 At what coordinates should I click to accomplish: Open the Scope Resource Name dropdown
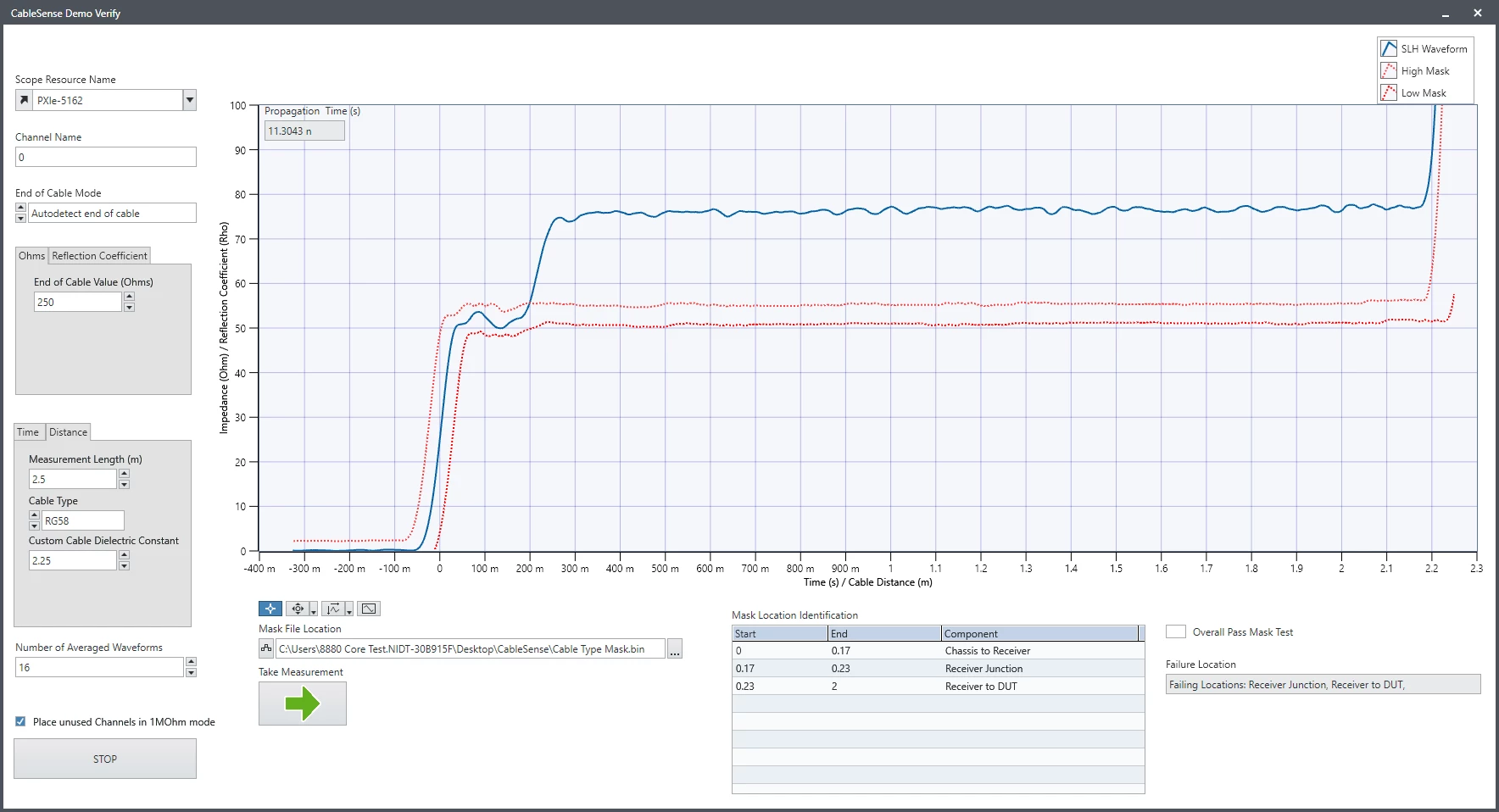190,100
